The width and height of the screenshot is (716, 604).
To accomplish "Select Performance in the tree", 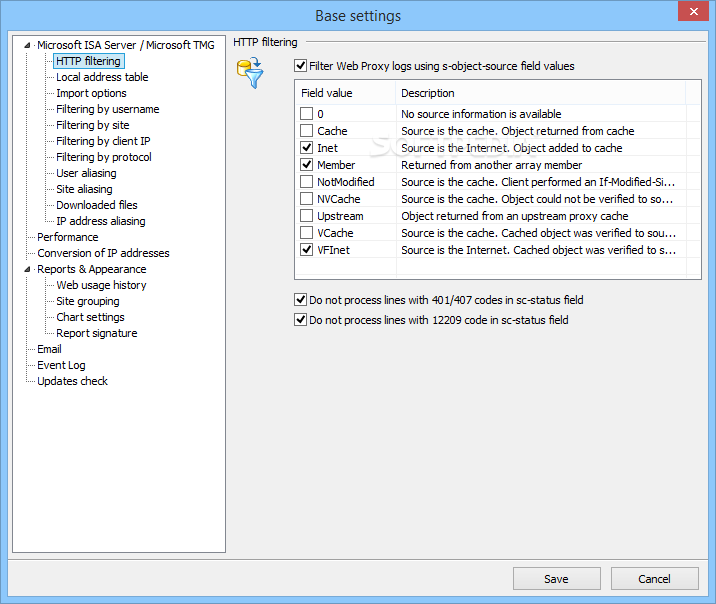I will click(x=68, y=237).
